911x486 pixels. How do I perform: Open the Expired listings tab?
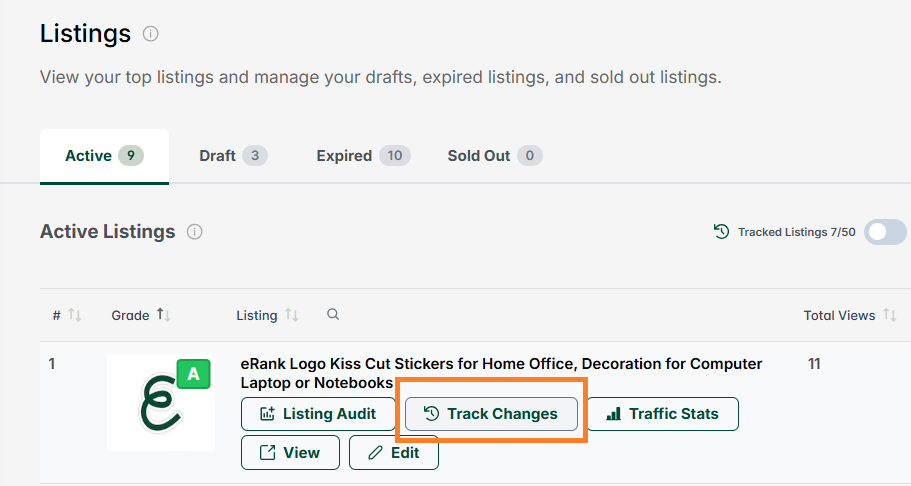363,156
